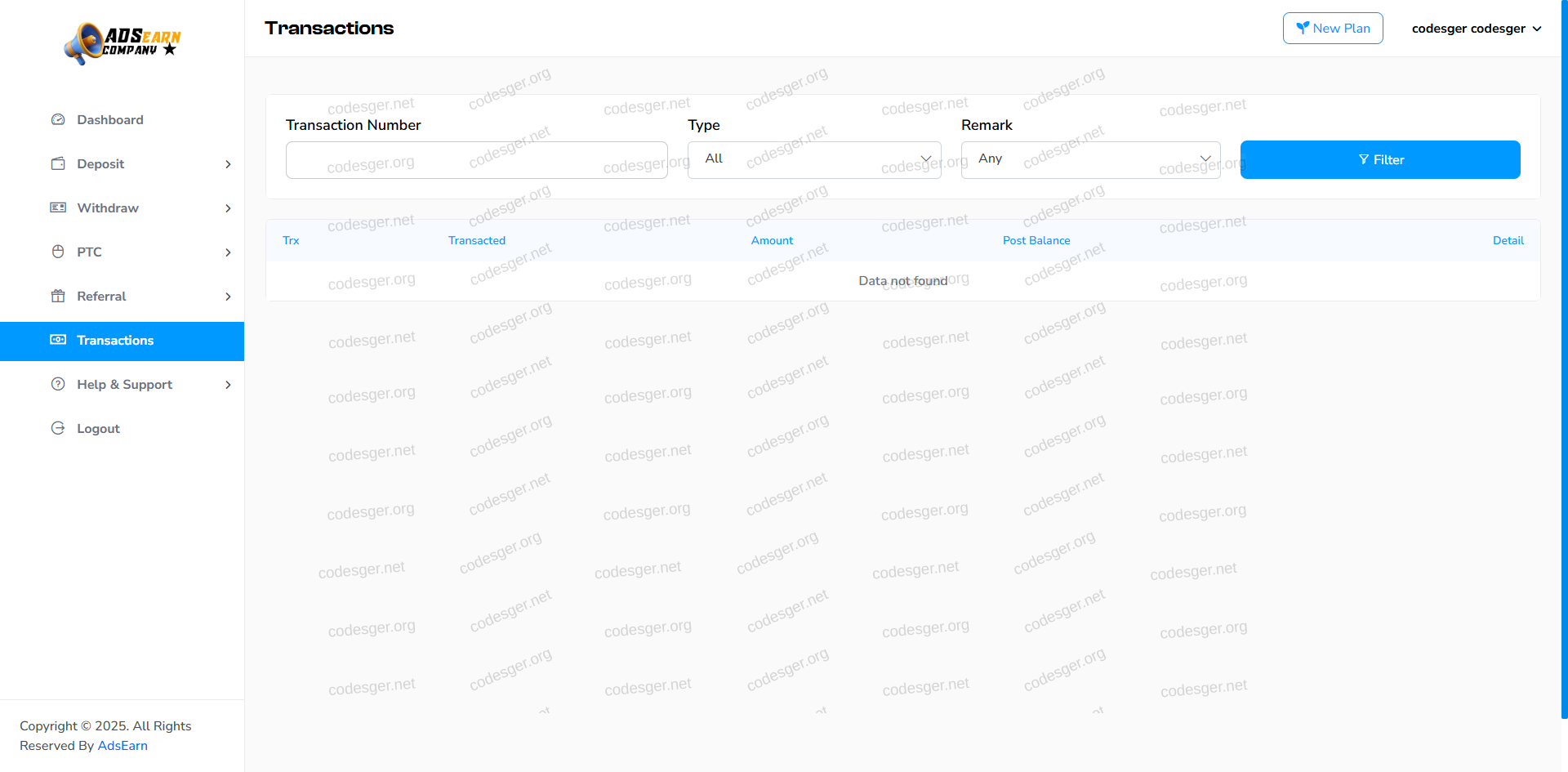Screen dimensions: 1568x772
Task: Expand the Referral submenu arrow
Action: pyautogui.click(x=228, y=297)
